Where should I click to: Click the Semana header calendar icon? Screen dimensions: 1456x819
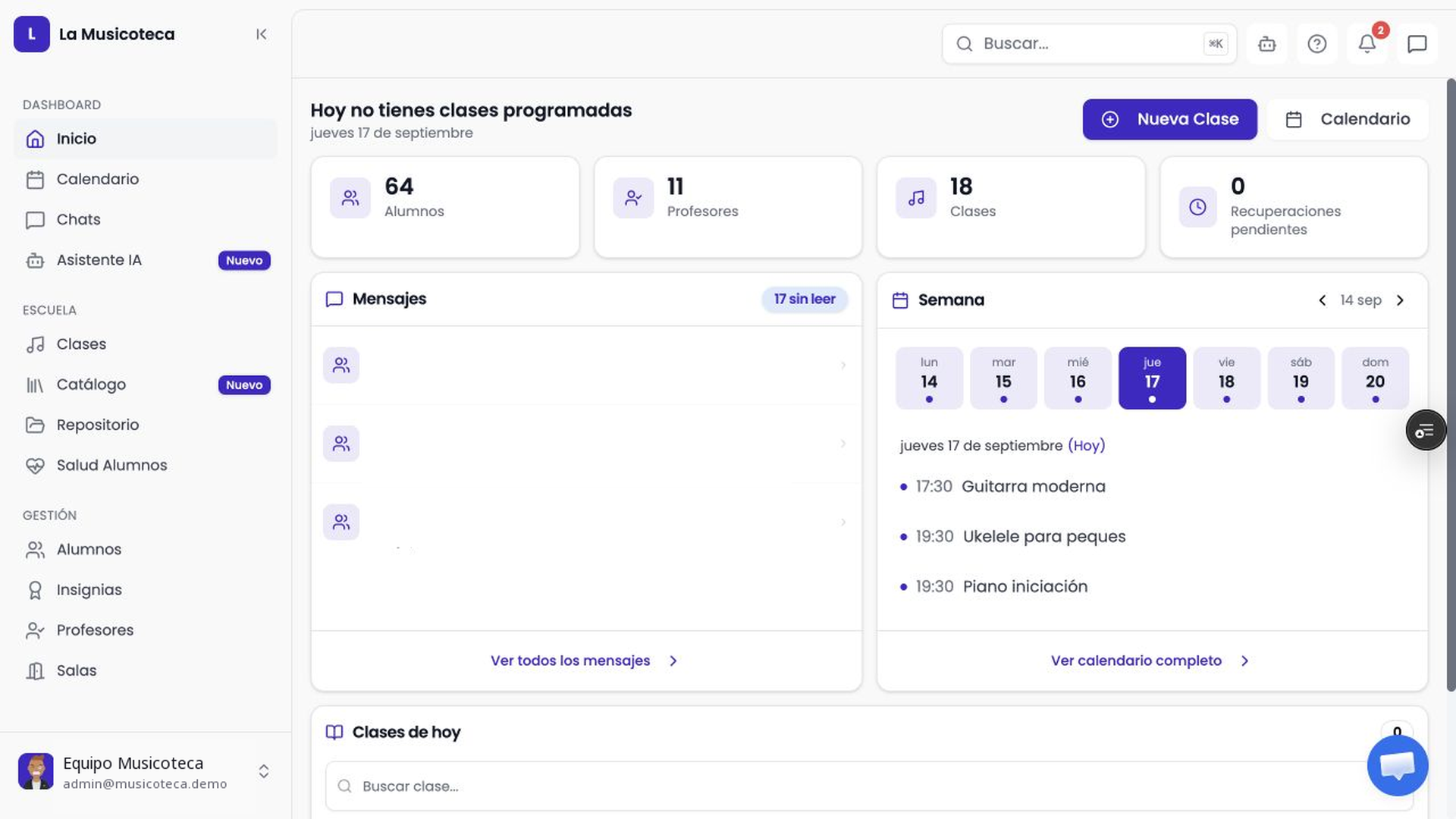click(900, 300)
